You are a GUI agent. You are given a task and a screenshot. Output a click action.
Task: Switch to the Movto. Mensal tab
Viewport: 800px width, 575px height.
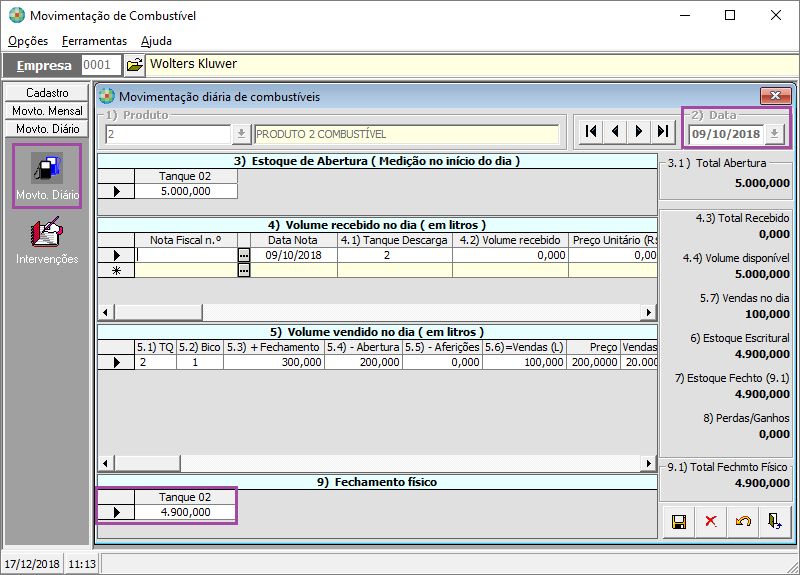47,111
